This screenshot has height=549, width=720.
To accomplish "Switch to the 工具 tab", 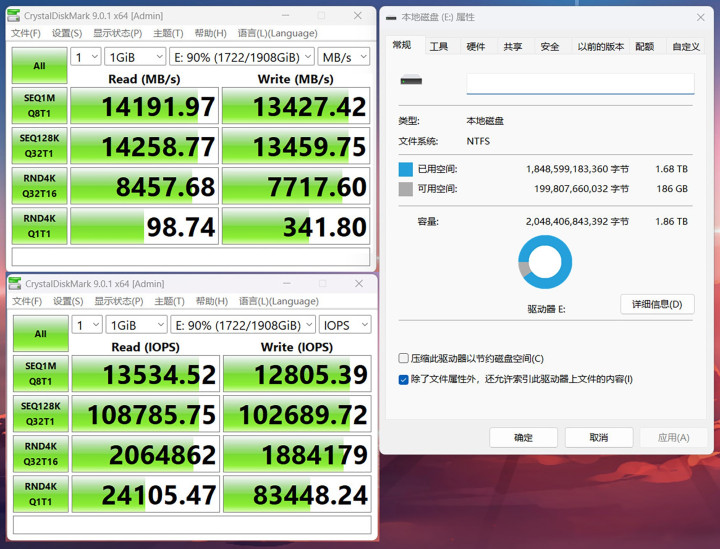I will (x=439, y=46).
